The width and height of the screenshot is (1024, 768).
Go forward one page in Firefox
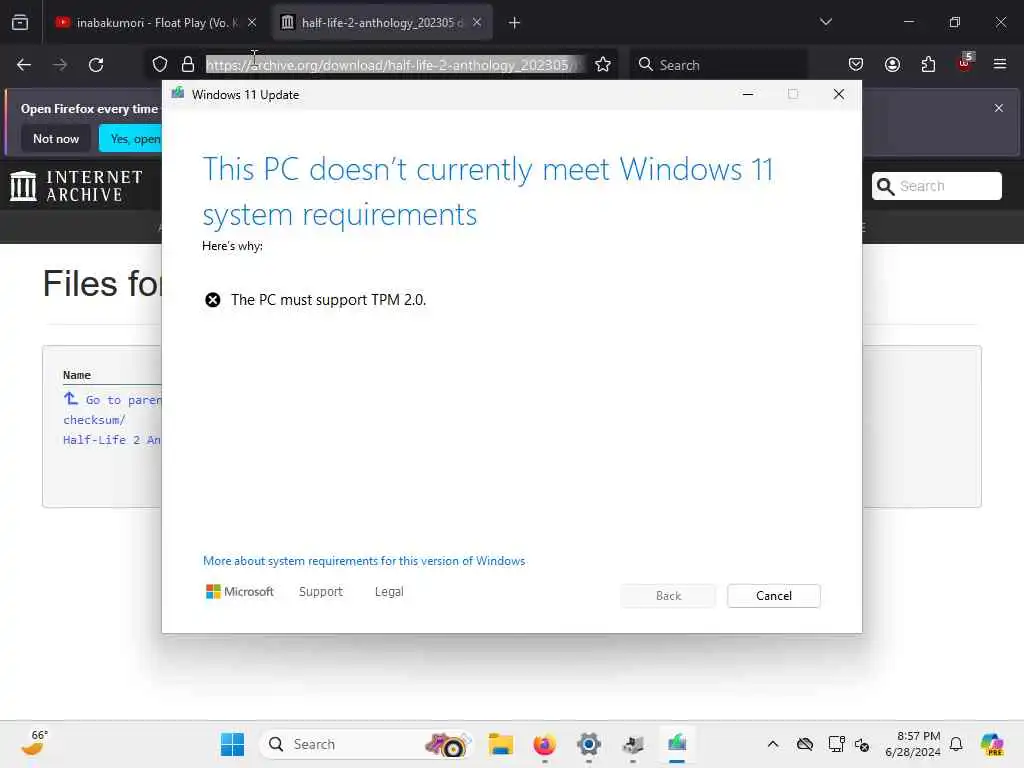coord(60,65)
